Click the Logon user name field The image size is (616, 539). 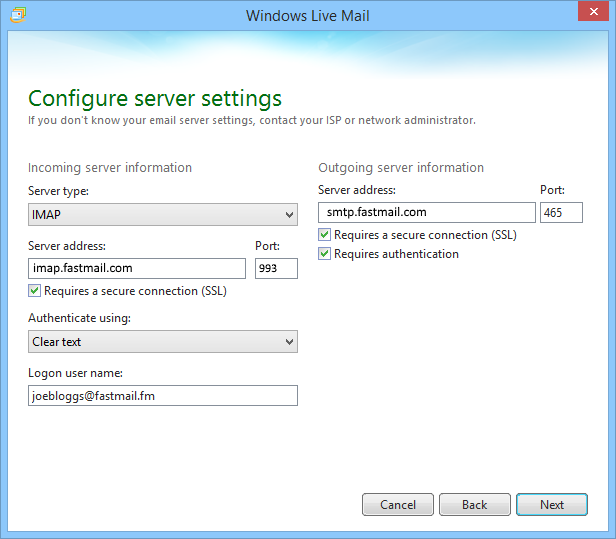pyautogui.click(x=163, y=396)
